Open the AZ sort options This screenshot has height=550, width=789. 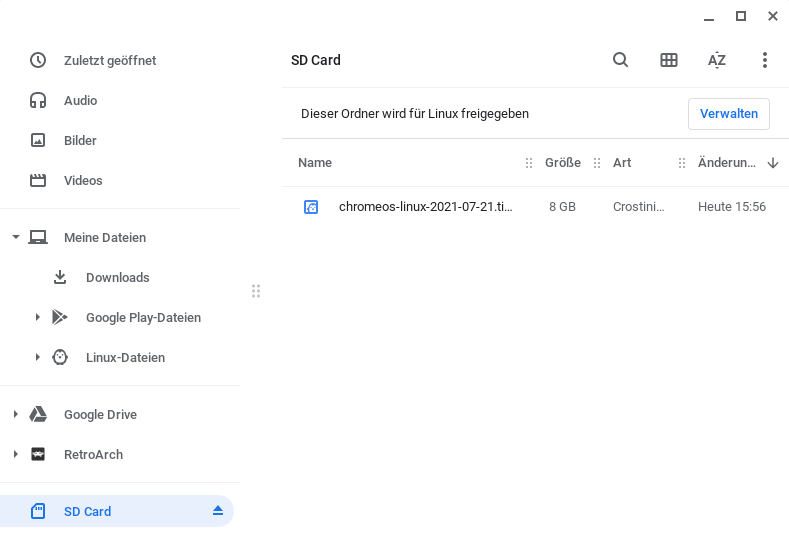717,60
